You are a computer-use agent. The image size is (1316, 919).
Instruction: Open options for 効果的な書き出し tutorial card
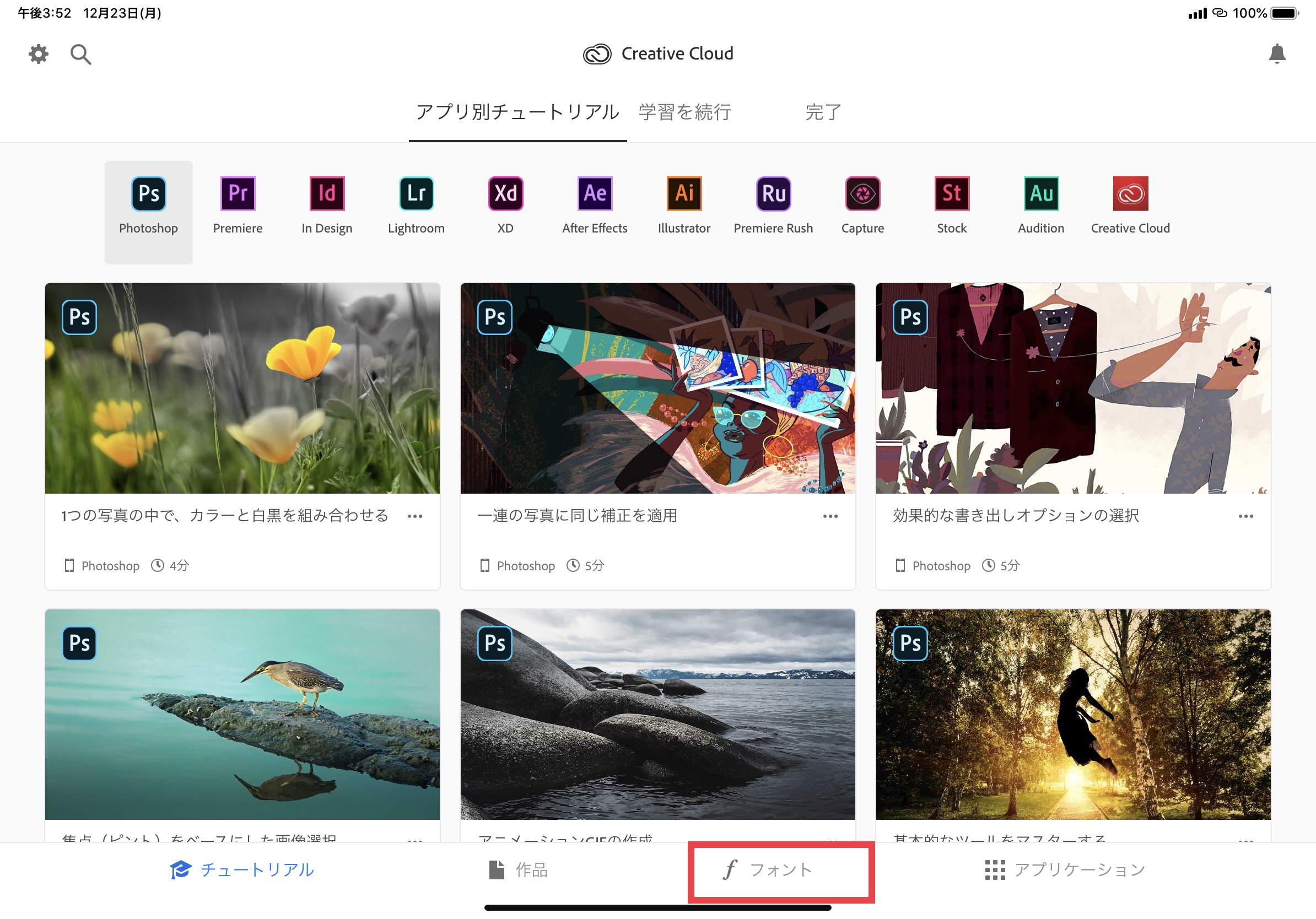tap(1245, 516)
